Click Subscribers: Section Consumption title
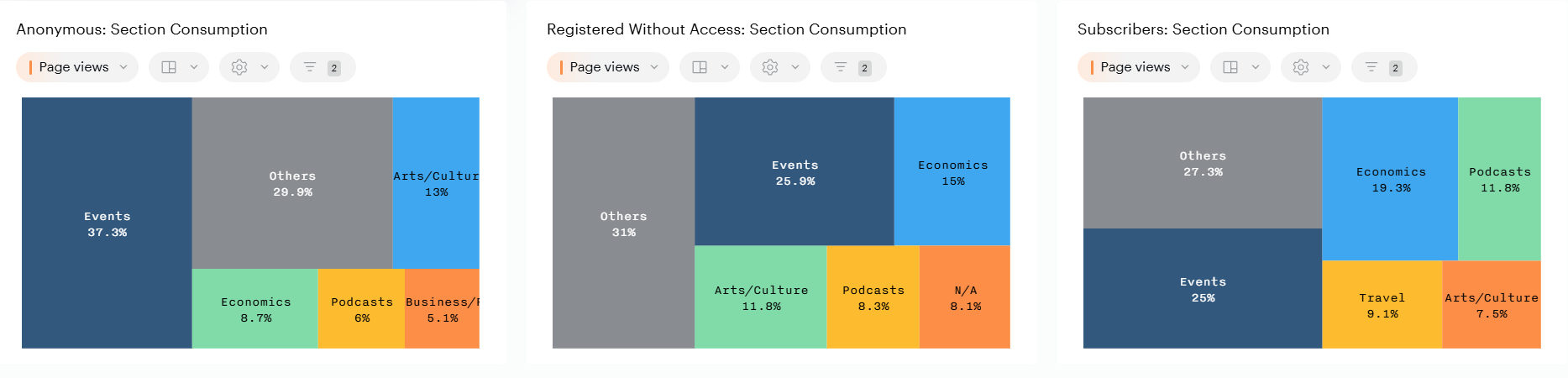This screenshot has height=378, width=1568. (1203, 29)
